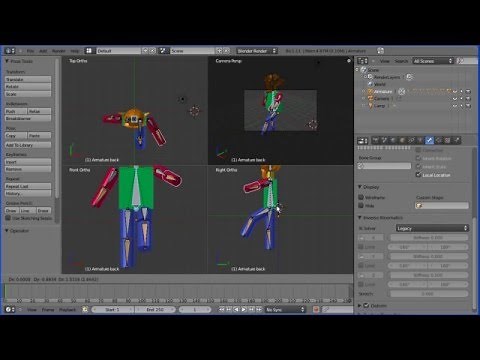Open the Blender Render engine dropdown
Viewport: 480px width, 360px height.
(x=257, y=51)
